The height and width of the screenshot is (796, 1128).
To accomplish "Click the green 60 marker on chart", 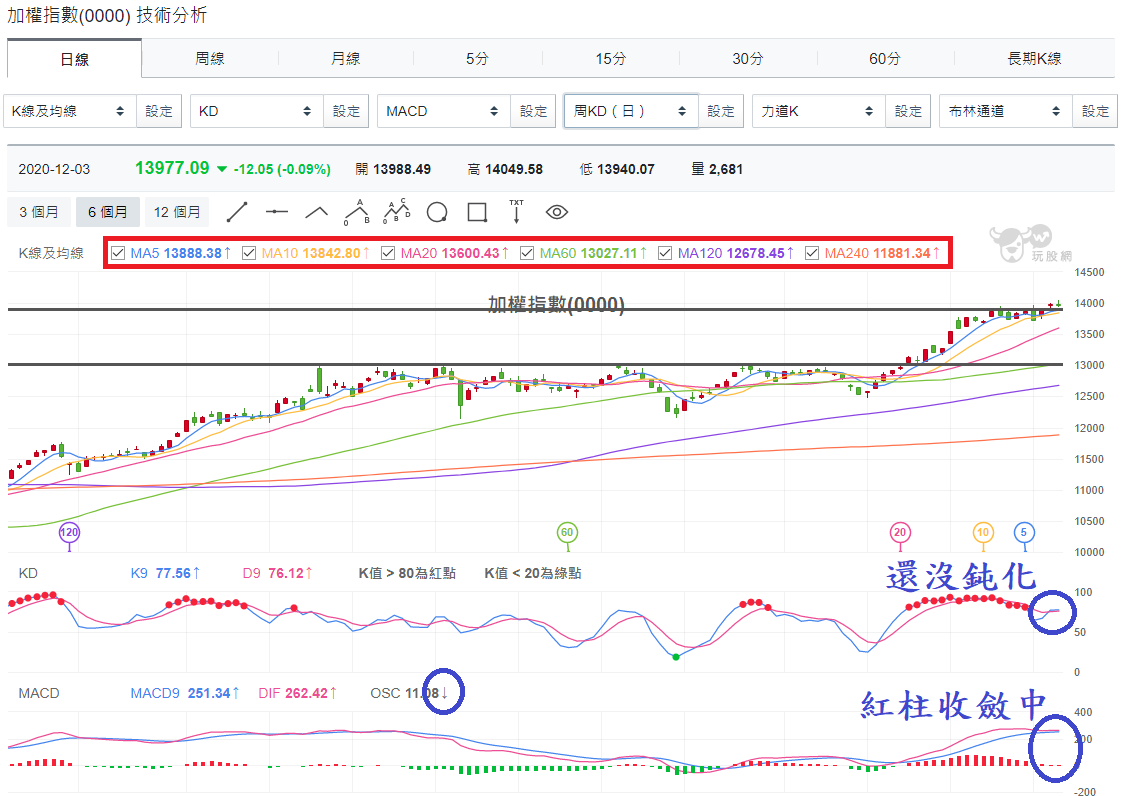I will (x=567, y=533).
